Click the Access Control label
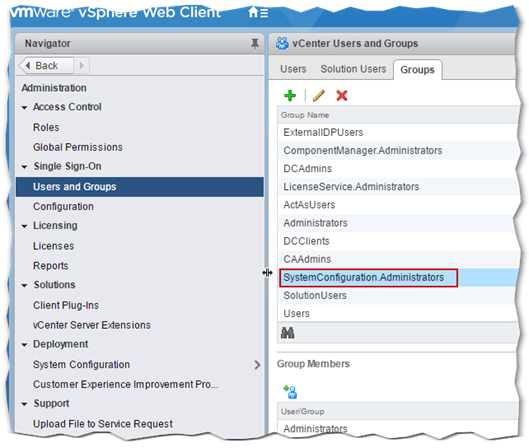 (67, 107)
